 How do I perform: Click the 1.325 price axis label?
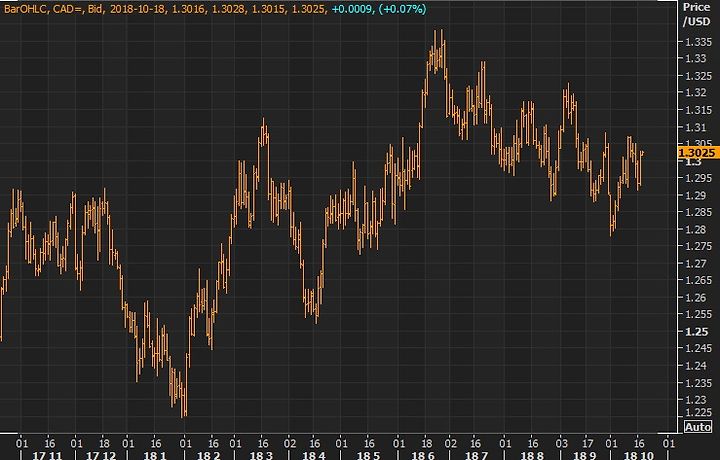click(x=697, y=76)
